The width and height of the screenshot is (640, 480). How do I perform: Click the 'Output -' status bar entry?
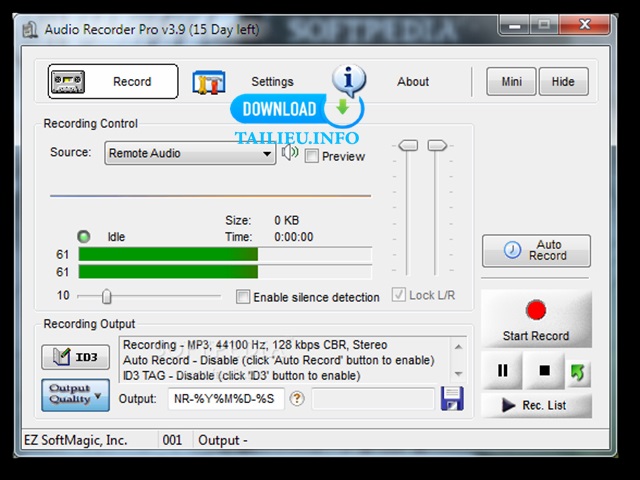click(223, 440)
